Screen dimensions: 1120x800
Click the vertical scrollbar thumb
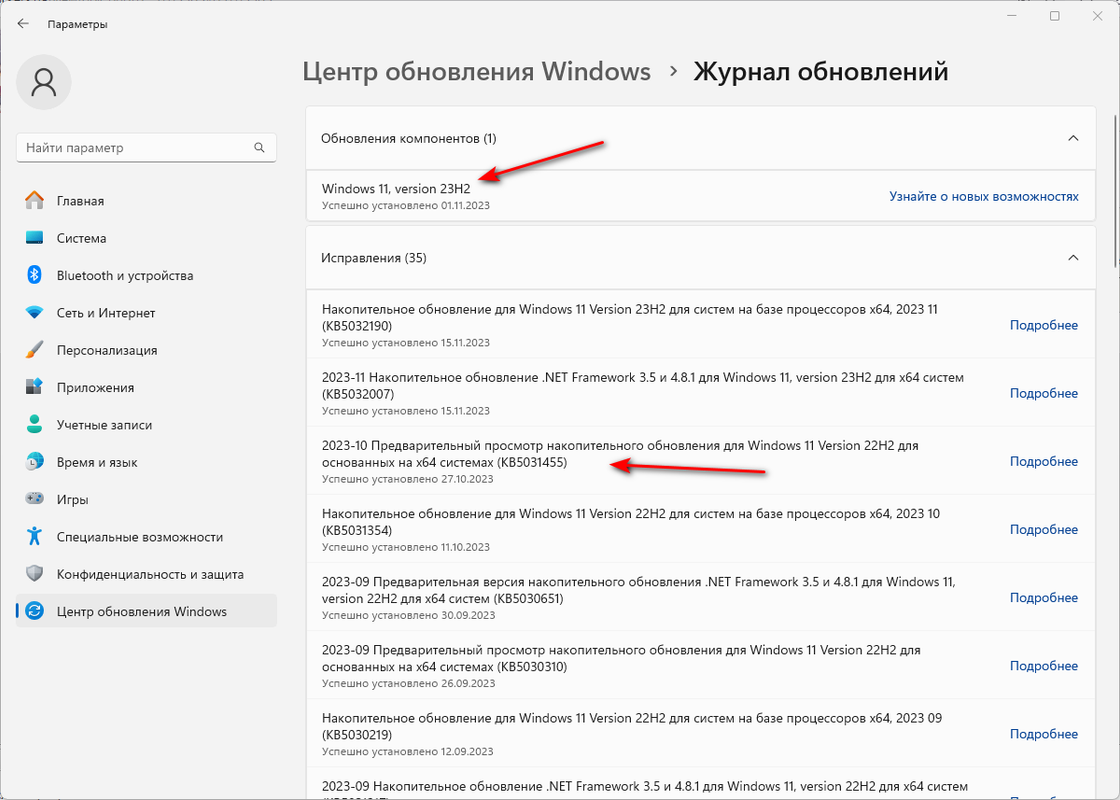tap(1116, 189)
